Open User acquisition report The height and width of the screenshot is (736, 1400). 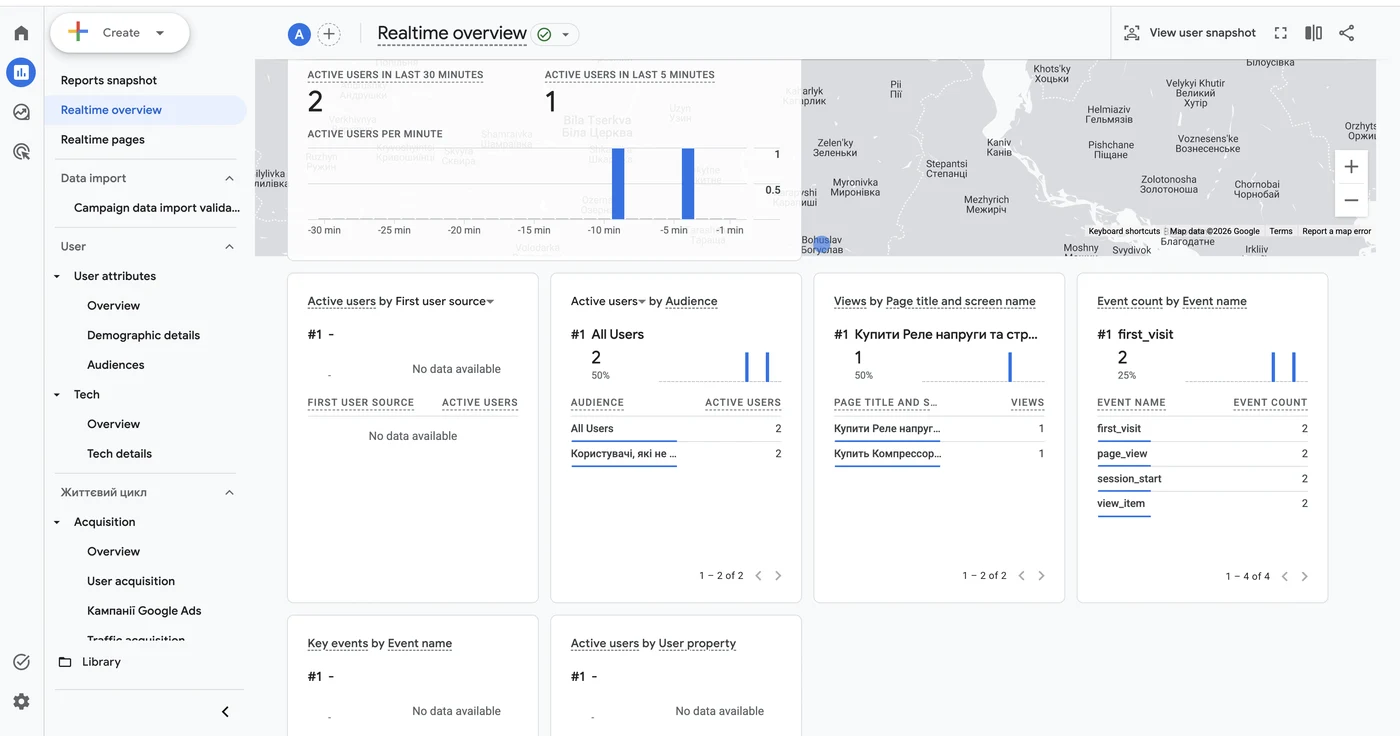[131, 581]
